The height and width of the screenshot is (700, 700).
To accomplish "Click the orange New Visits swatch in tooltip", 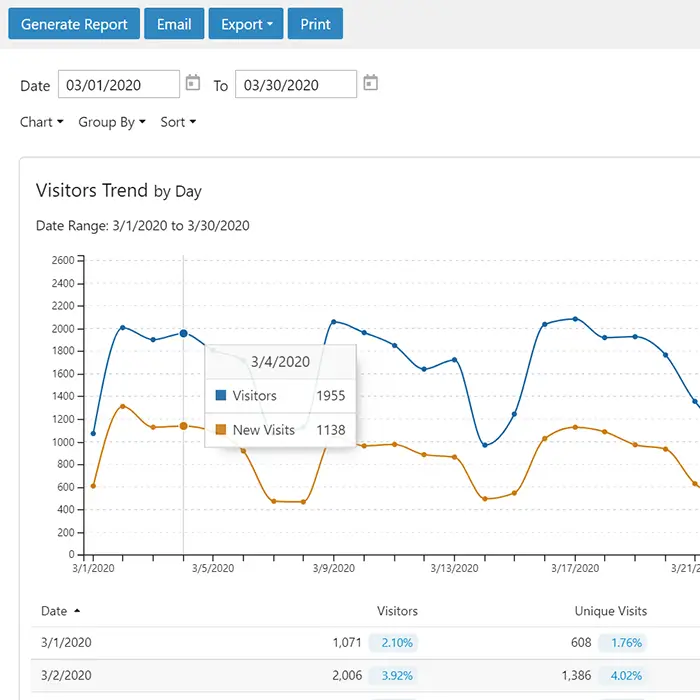I will pyautogui.click(x=221, y=430).
